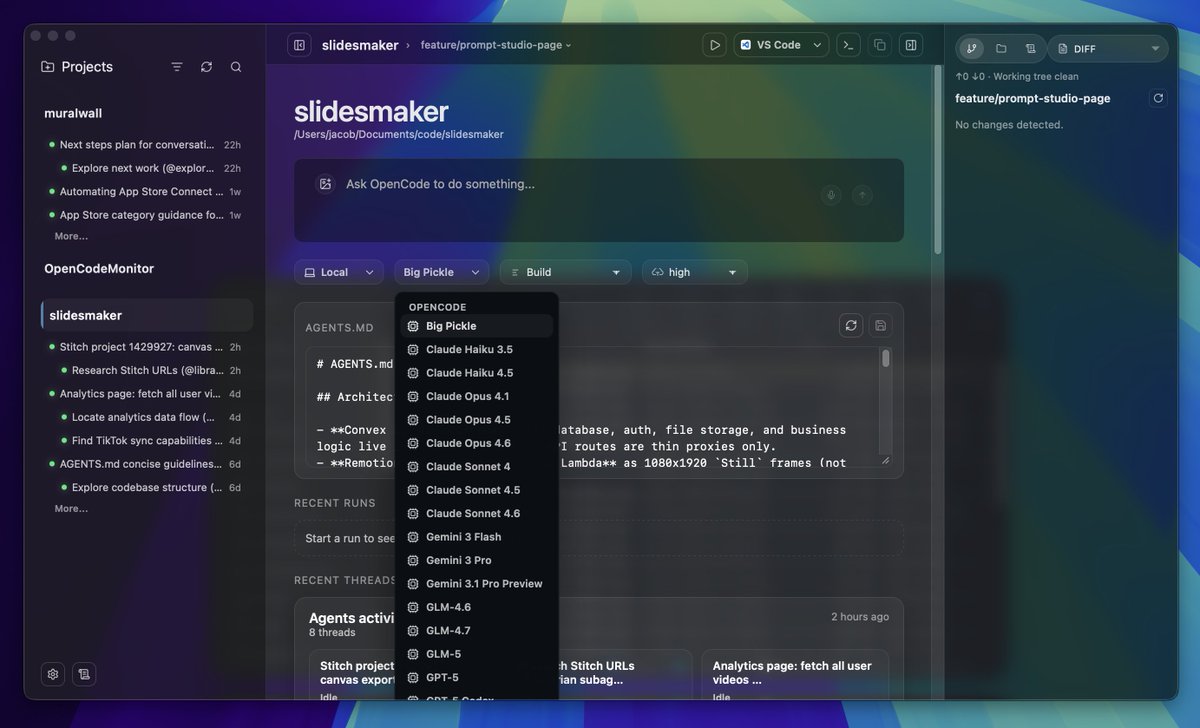
Task: Select Claude Sonnet 4.6 model
Action: (x=477, y=513)
